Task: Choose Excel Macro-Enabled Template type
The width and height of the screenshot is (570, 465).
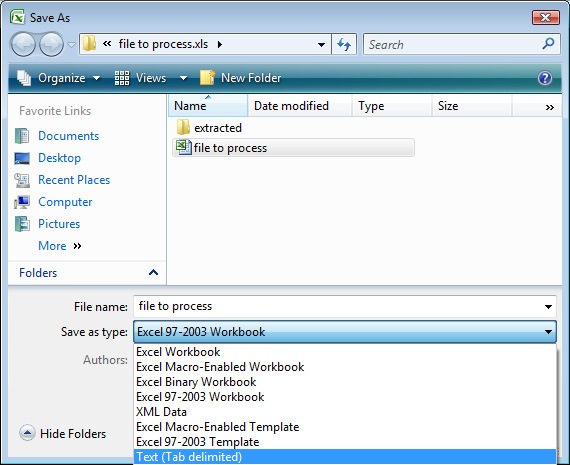Action: tap(345, 426)
